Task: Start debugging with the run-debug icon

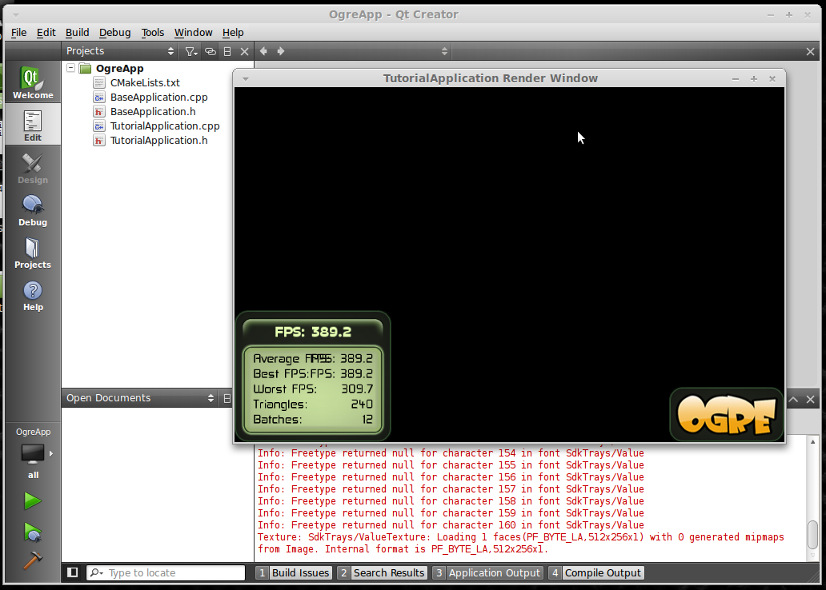Action: 32,532
